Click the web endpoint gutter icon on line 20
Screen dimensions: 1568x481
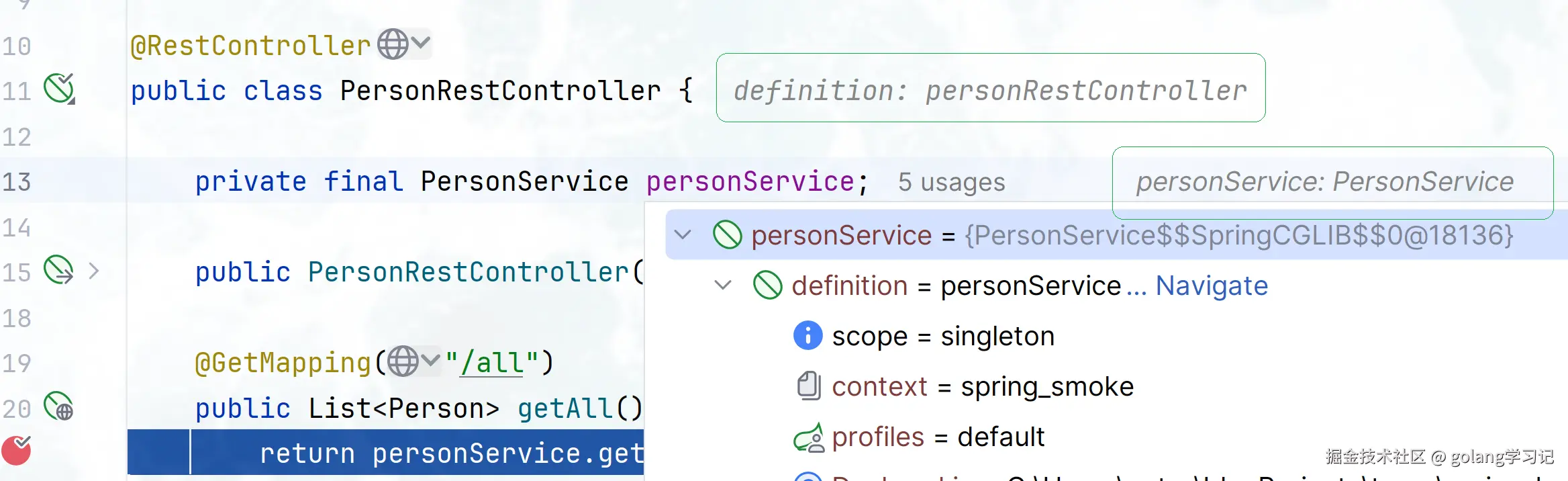click(x=59, y=406)
